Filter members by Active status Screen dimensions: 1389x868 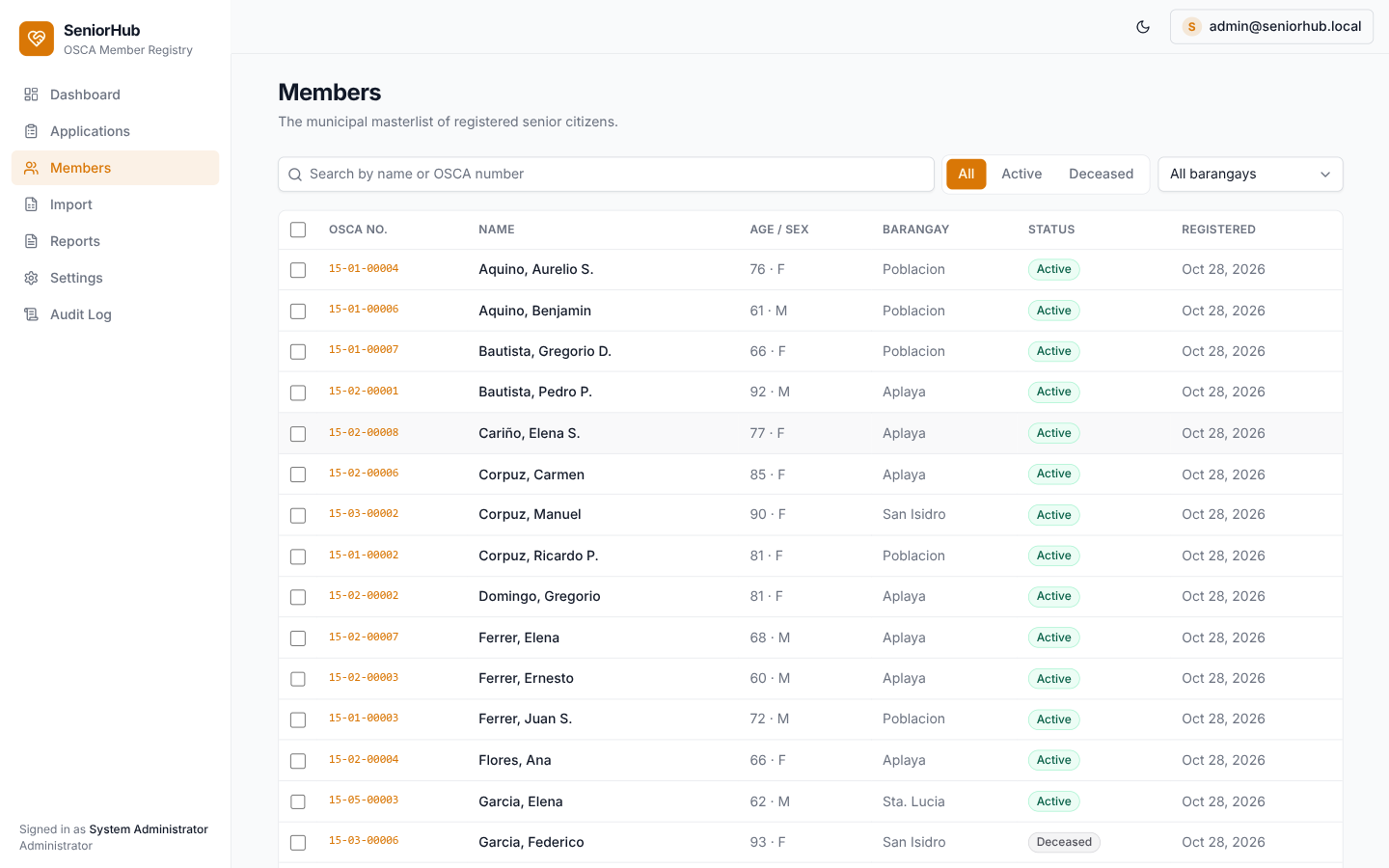[1021, 175]
